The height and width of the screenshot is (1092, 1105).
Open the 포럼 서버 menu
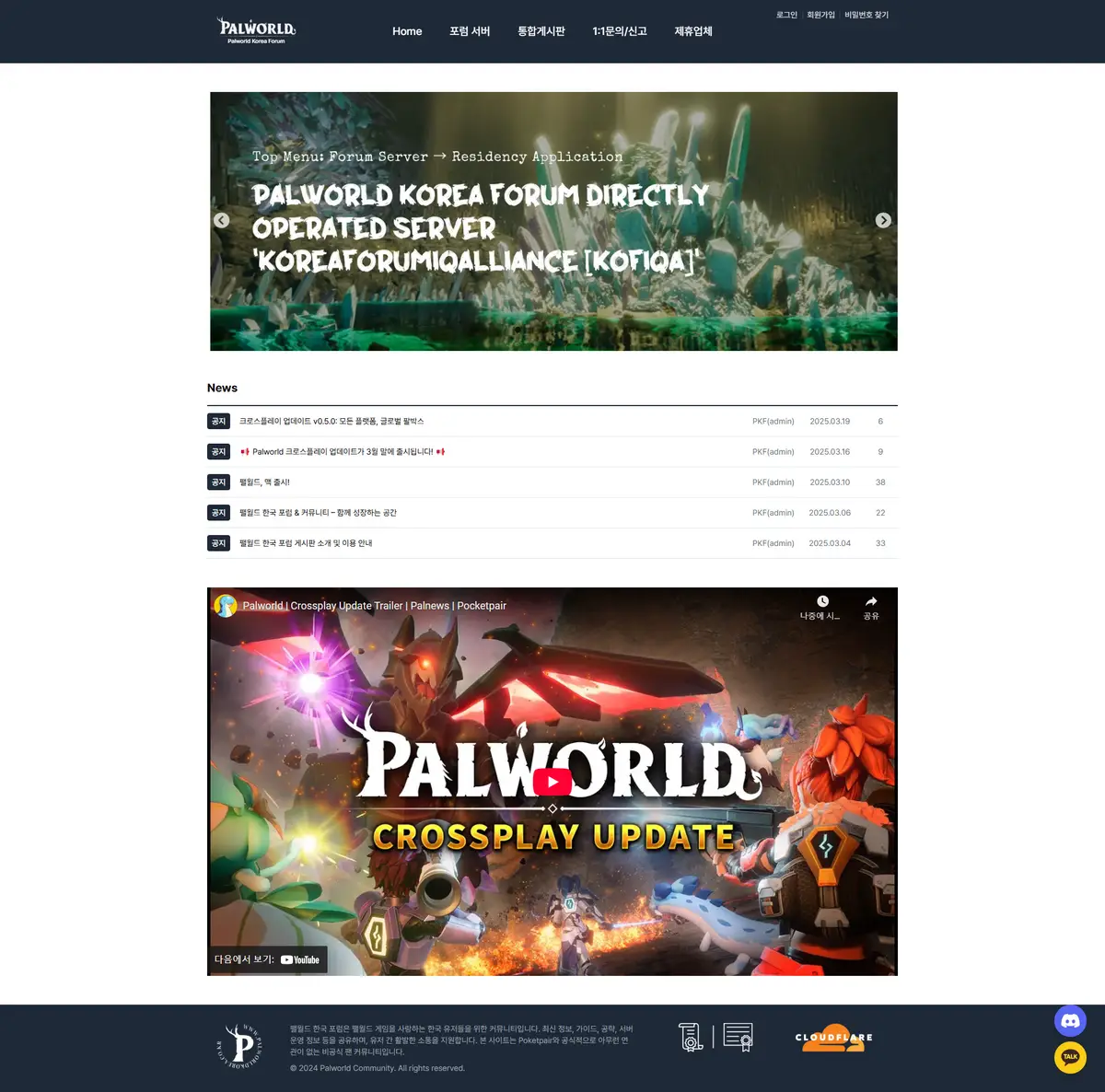pyautogui.click(x=470, y=31)
